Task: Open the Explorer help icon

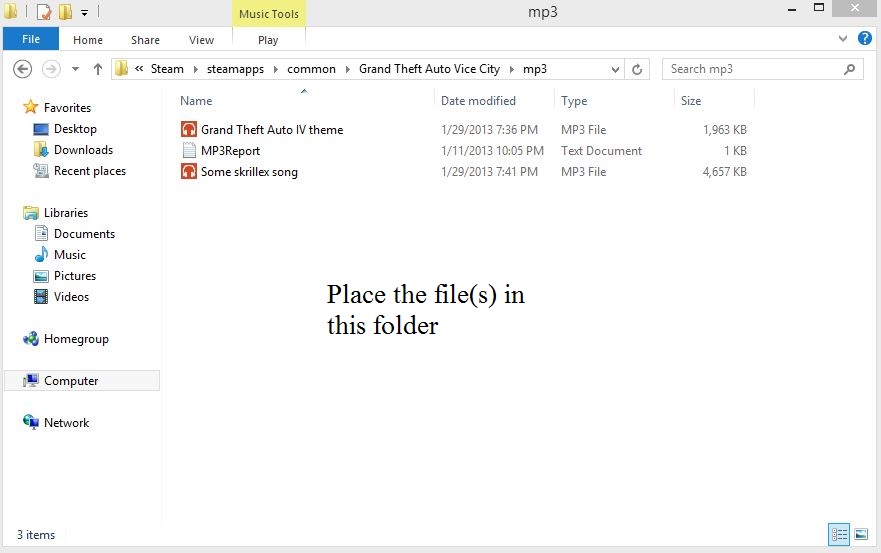Action: point(865,39)
